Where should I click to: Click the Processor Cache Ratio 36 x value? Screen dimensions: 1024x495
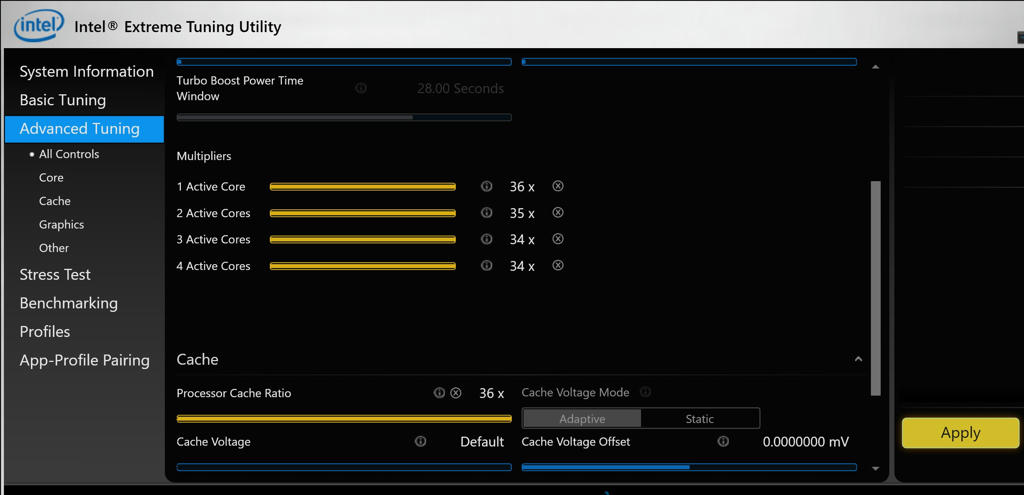point(492,393)
